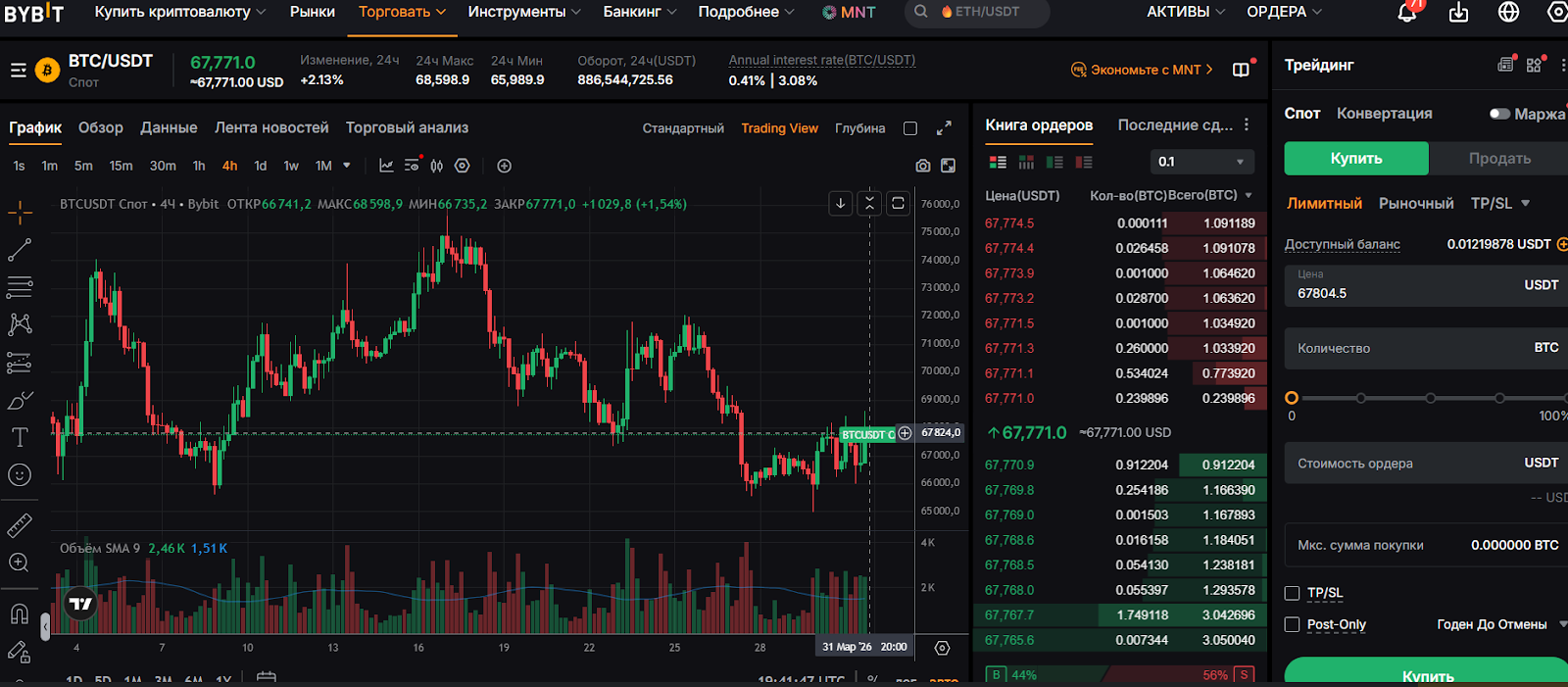Open the emoji icons tool
Image resolution: width=1568 pixels, height=687 pixels.
point(20,475)
